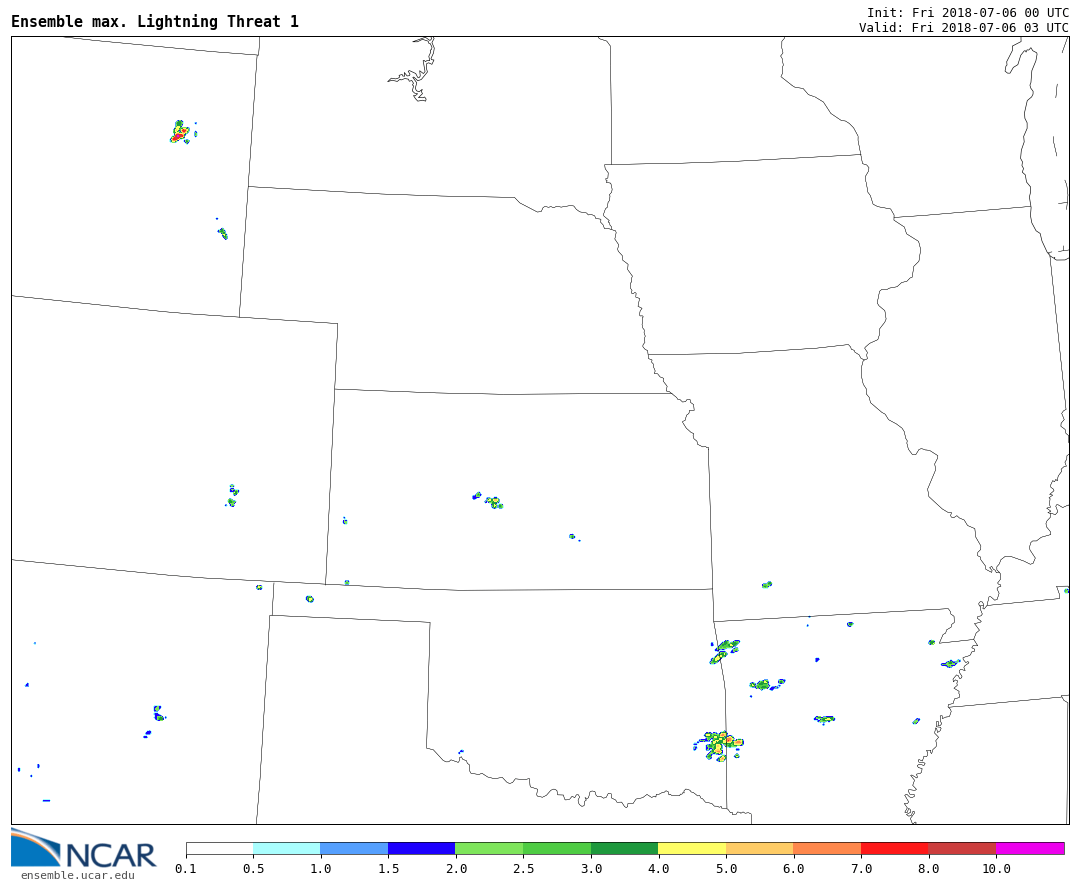Select the orange 6.0 to 7.0 swatch
This screenshot has width=1080, height=887.
(827, 848)
